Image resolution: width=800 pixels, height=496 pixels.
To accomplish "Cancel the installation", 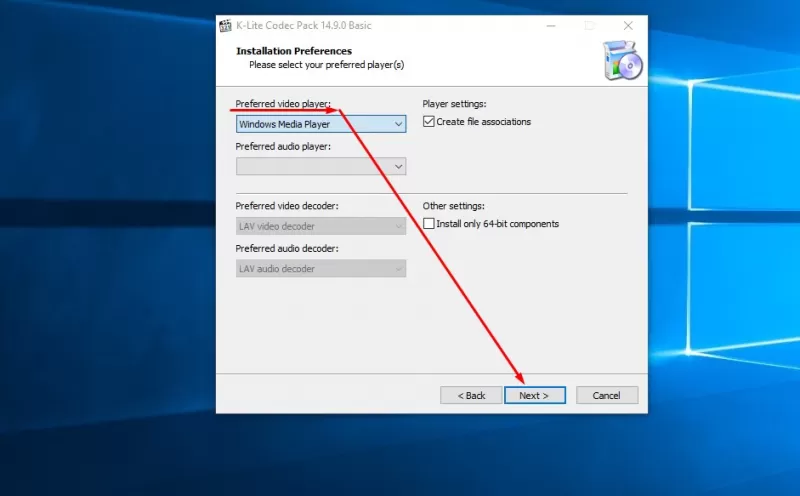I will click(x=607, y=395).
